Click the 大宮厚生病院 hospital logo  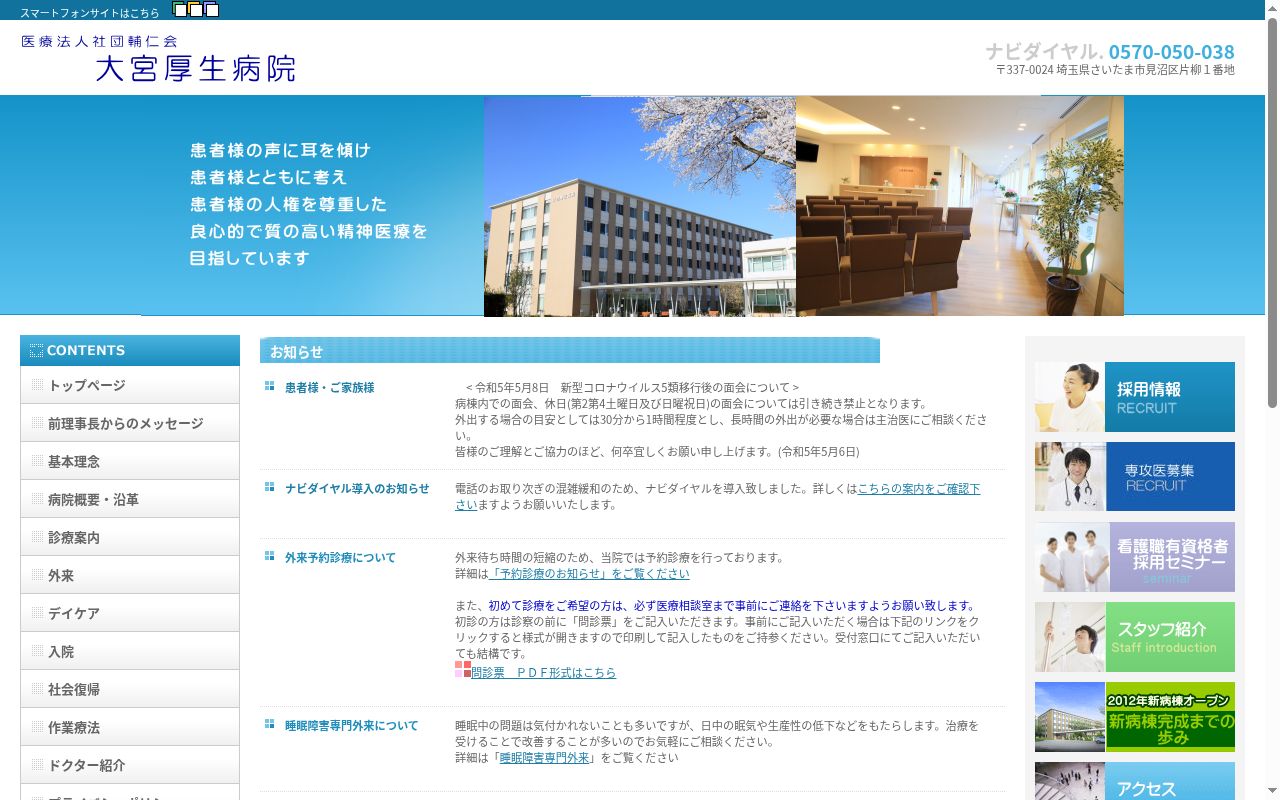[158, 58]
